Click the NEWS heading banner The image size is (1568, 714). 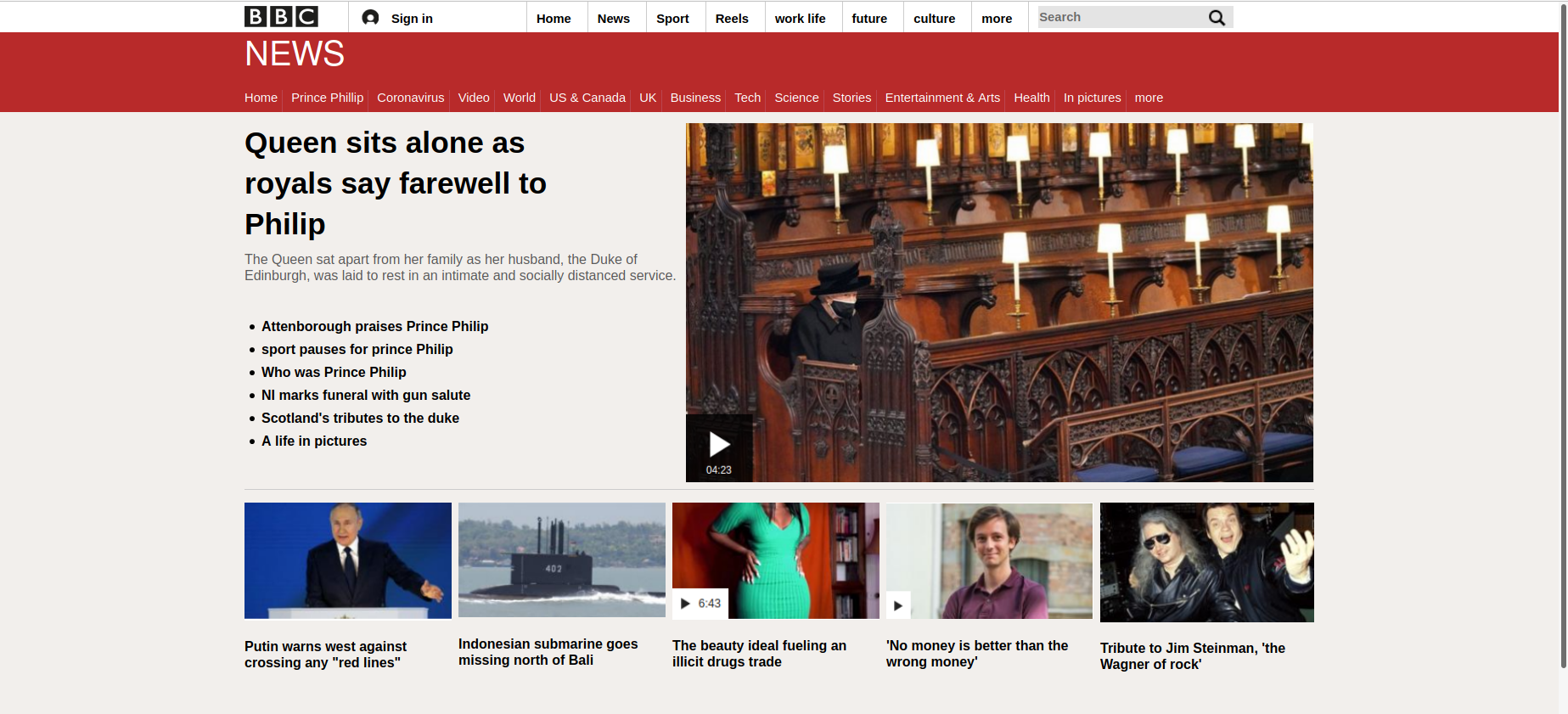(295, 53)
